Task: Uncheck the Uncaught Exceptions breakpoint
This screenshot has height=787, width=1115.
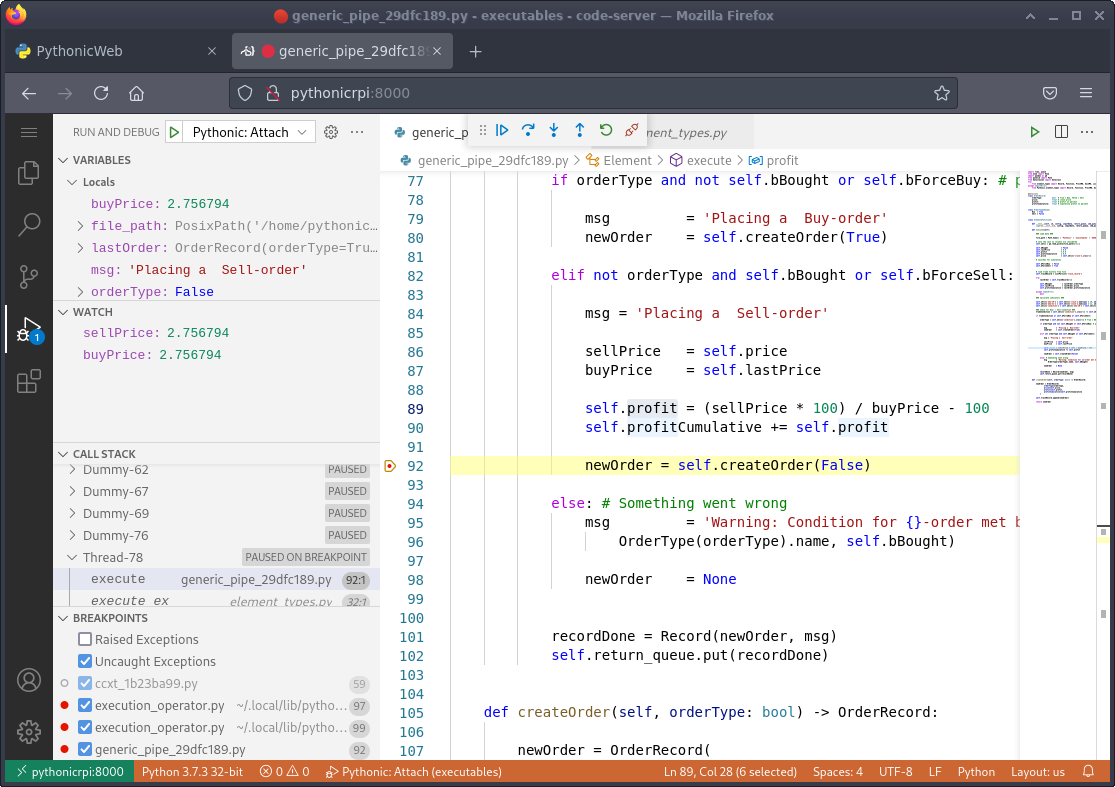Action: [x=85, y=662]
